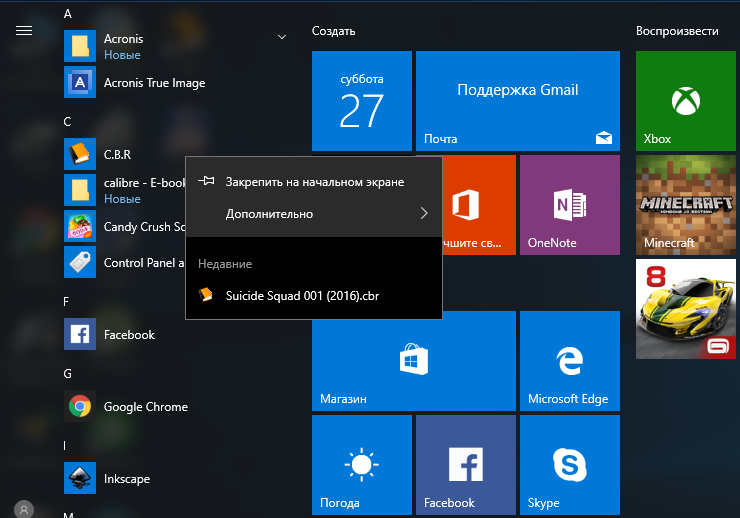Launch Inkscape icon
740x518 pixels.
pos(80,478)
